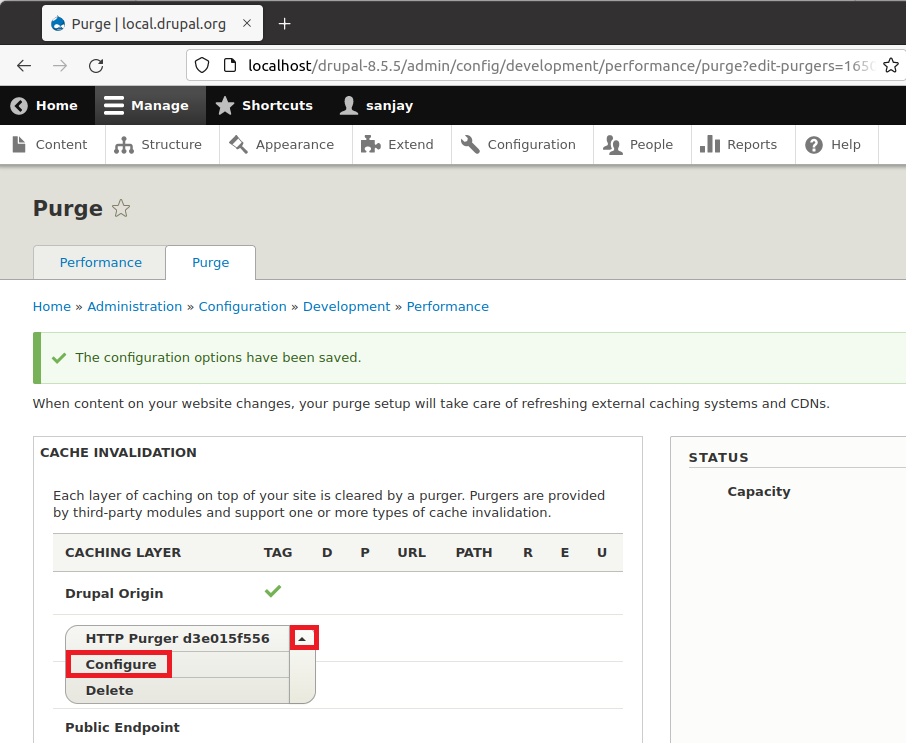
Task: Open the Reports admin menu
Action: (739, 144)
